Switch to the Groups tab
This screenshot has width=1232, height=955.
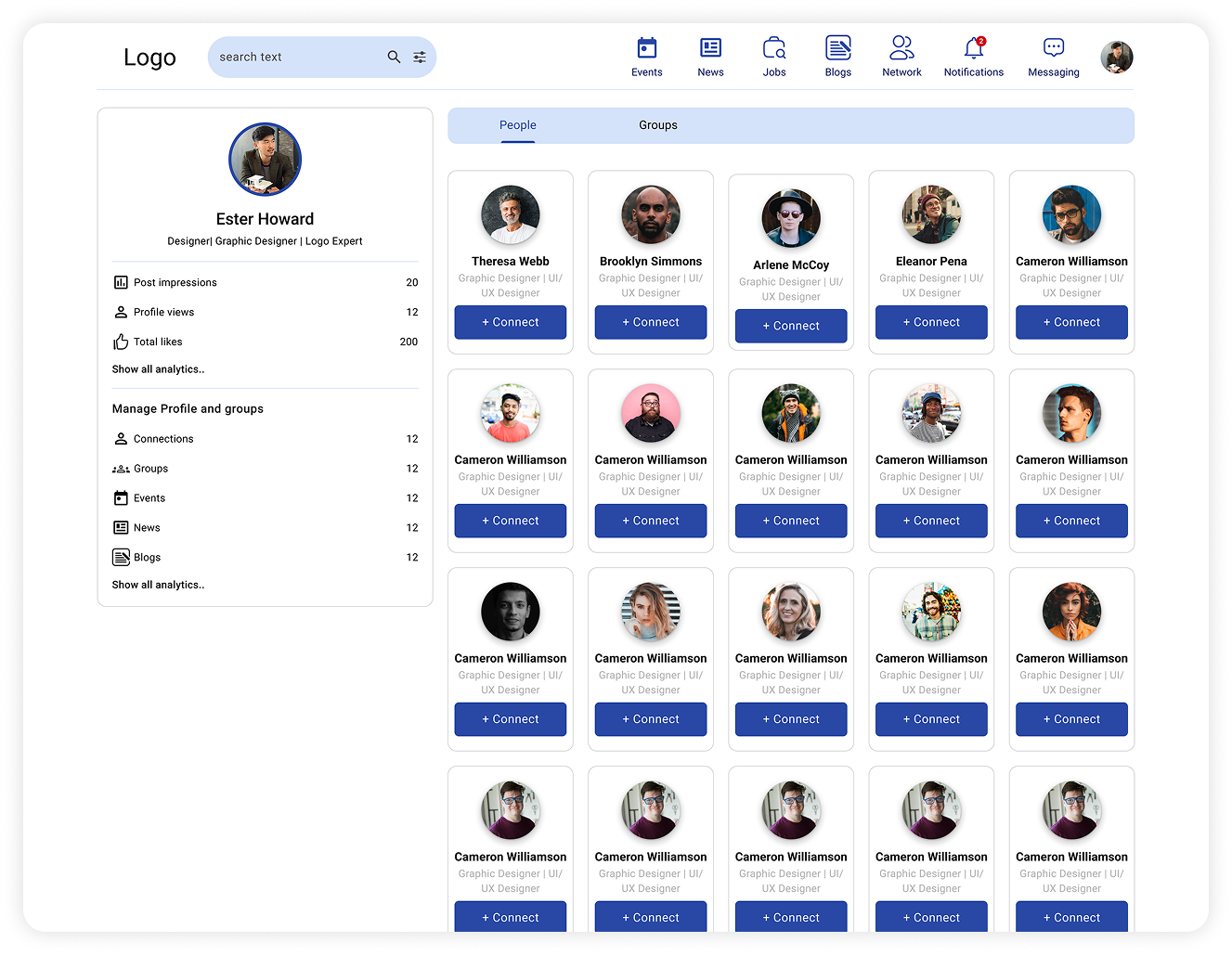point(658,124)
